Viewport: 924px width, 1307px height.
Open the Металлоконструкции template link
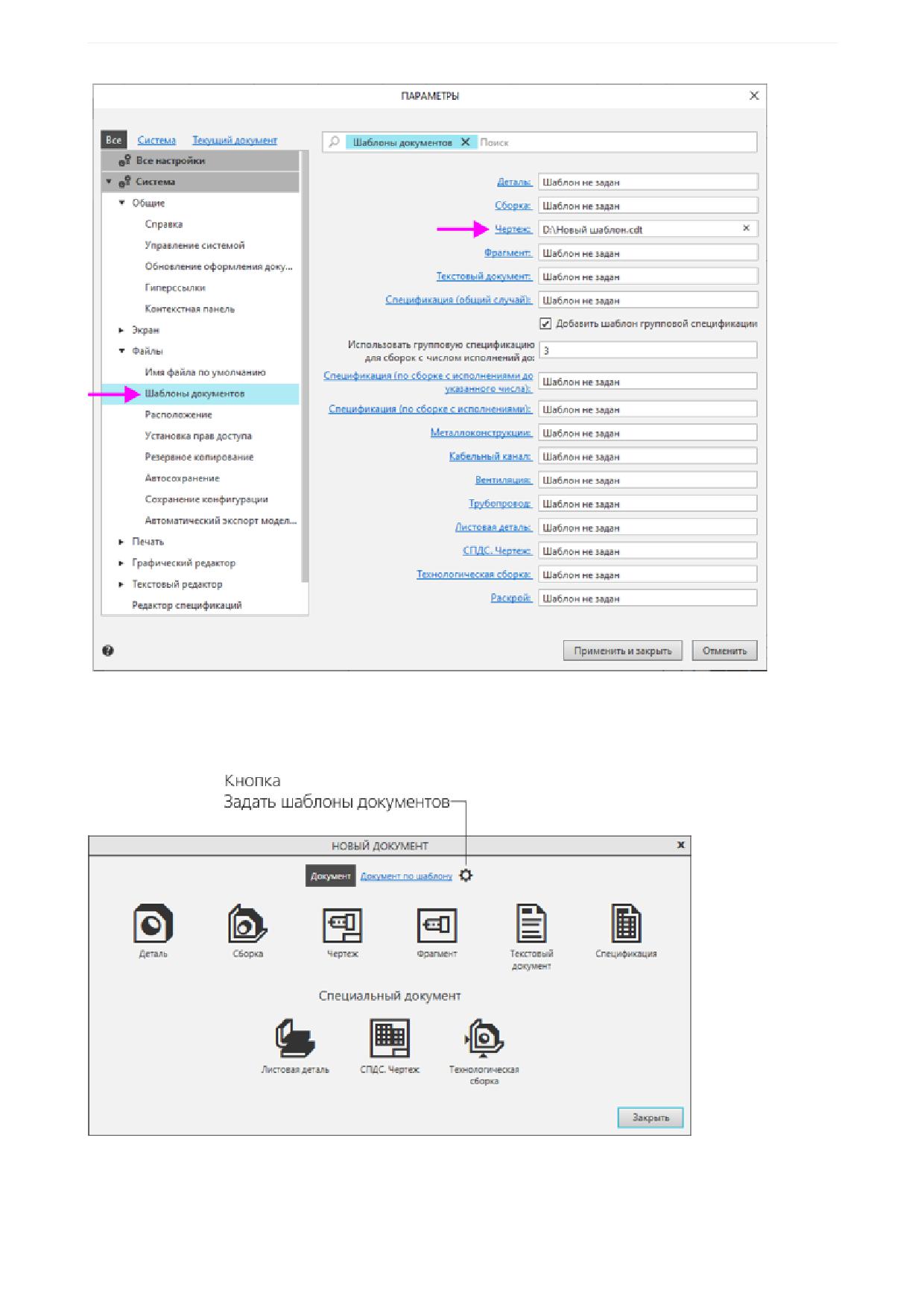tap(481, 432)
